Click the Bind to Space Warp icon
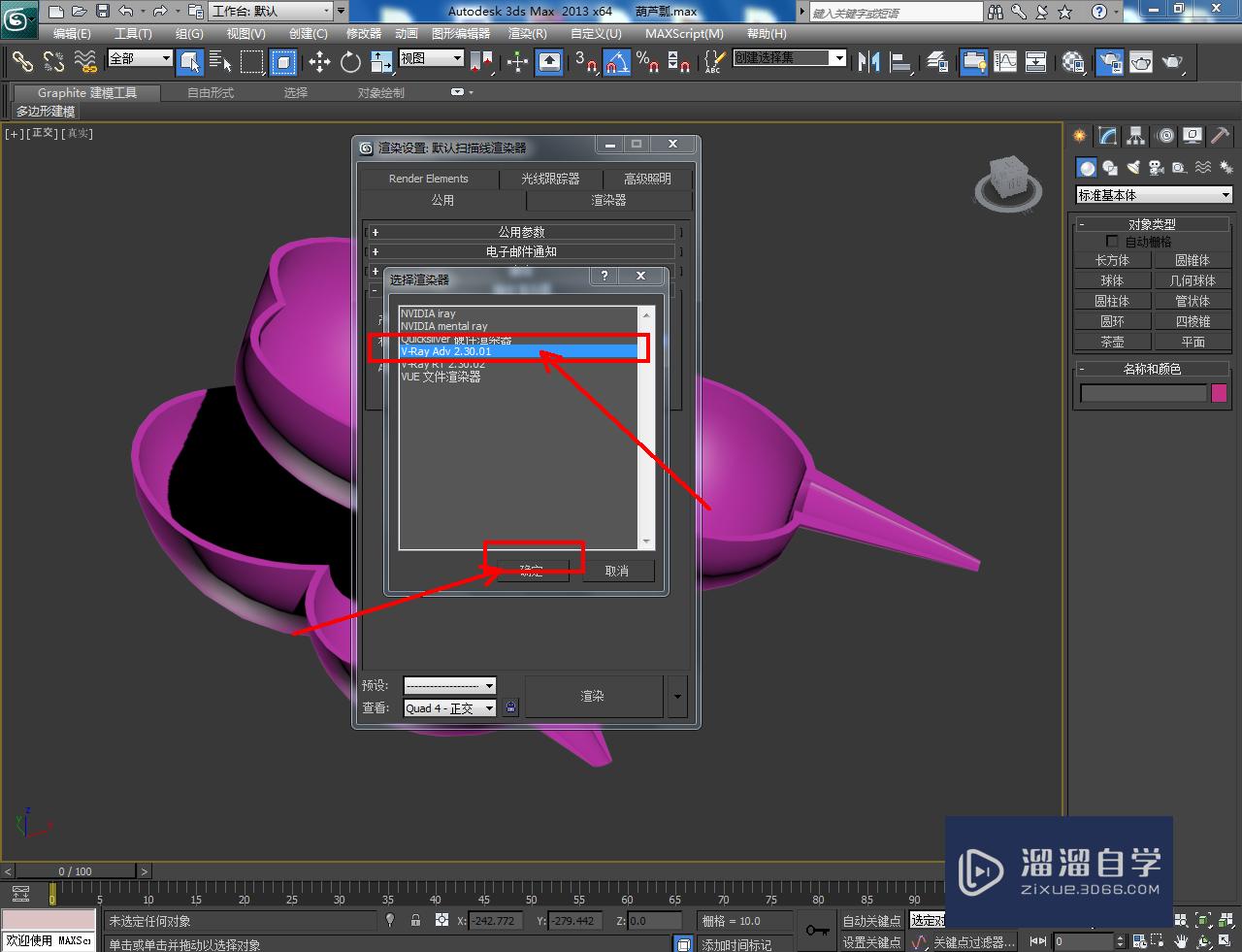This screenshot has width=1242, height=952. click(x=85, y=62)
